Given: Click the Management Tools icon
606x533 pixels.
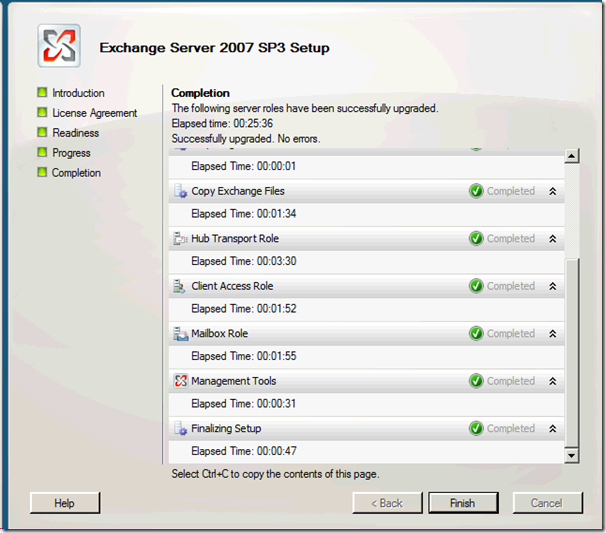Looking at the screenshot, I should coord(180,381).
